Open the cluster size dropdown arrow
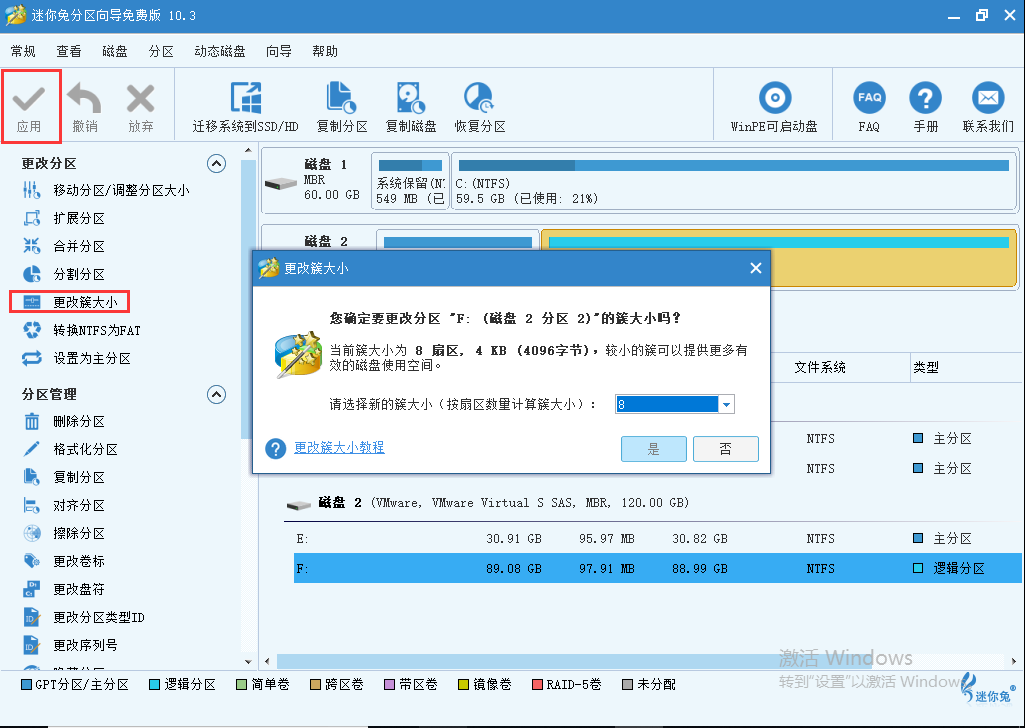 click(726, 405)
